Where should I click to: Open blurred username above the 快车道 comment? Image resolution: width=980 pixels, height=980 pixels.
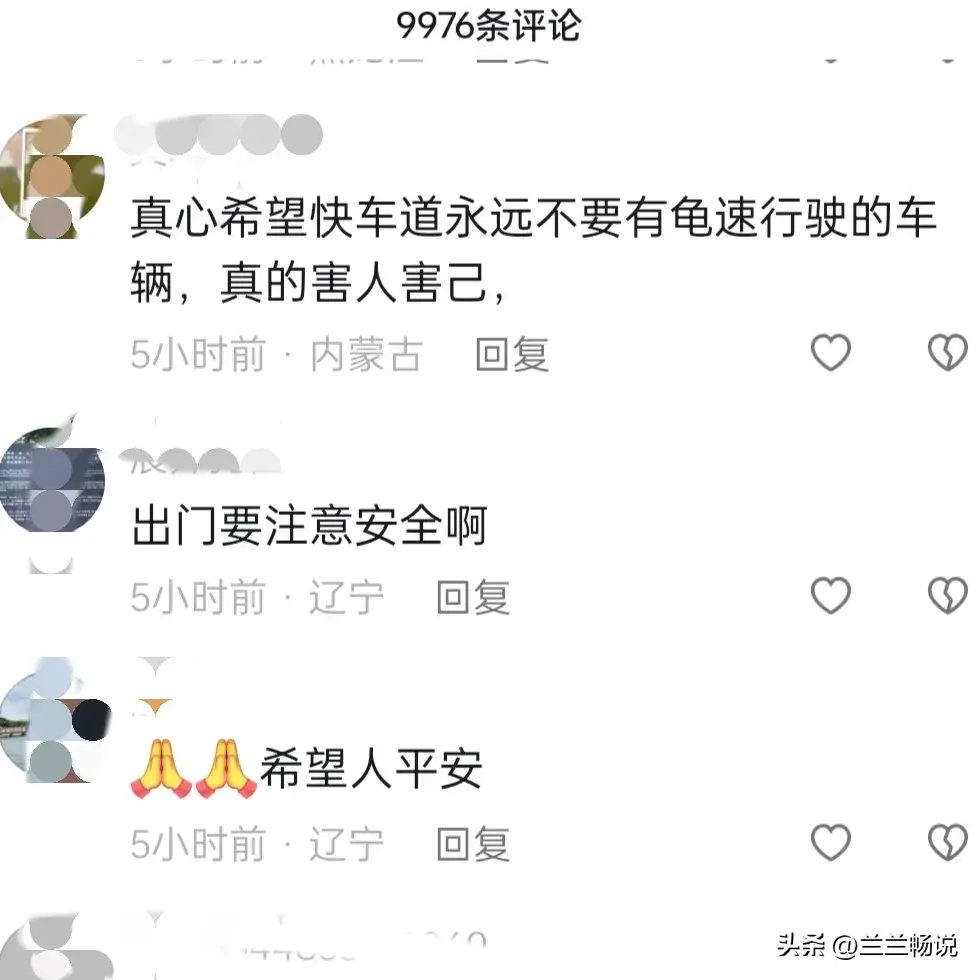[219, 135]
